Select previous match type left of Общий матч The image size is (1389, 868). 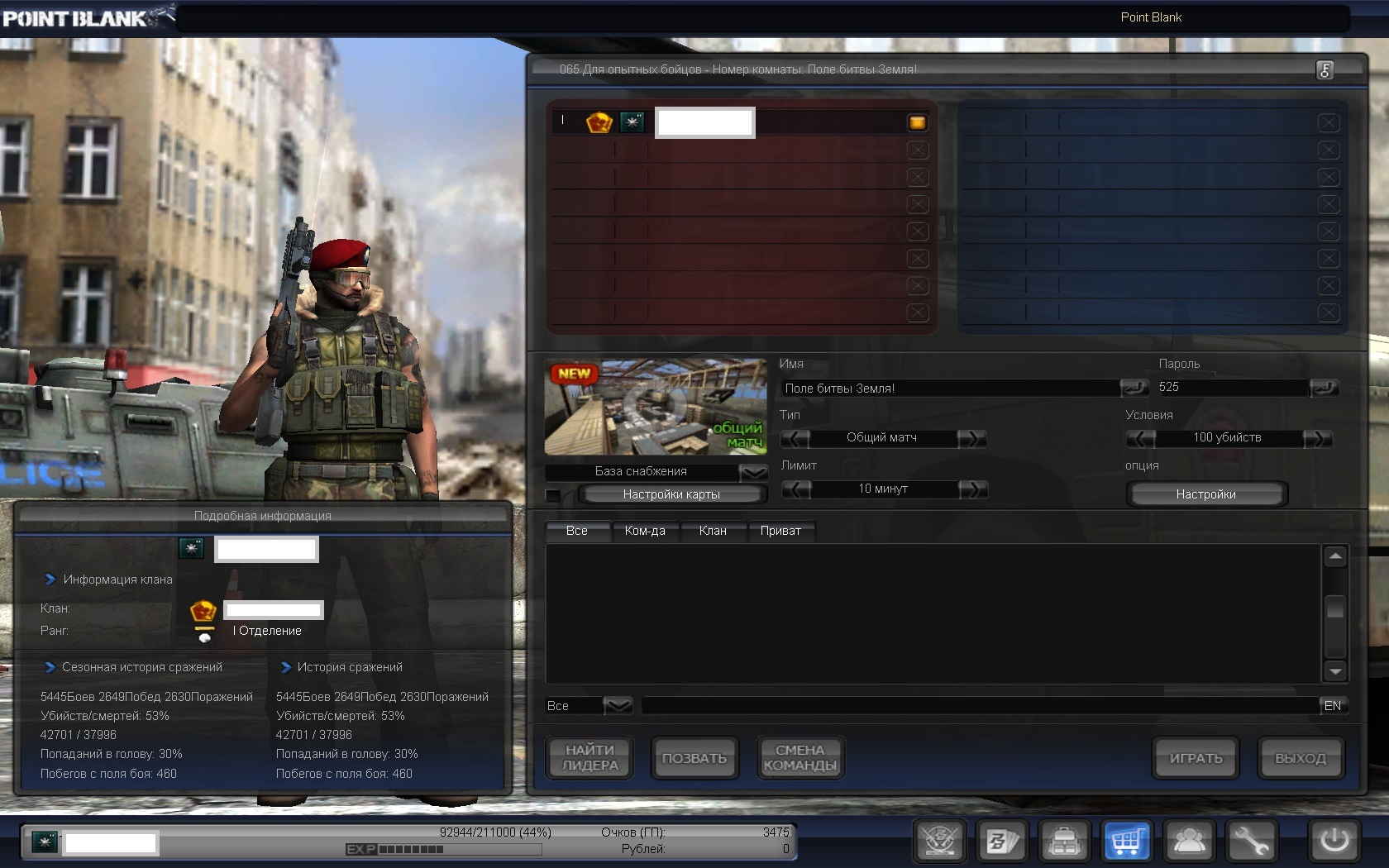click(795, 438)
